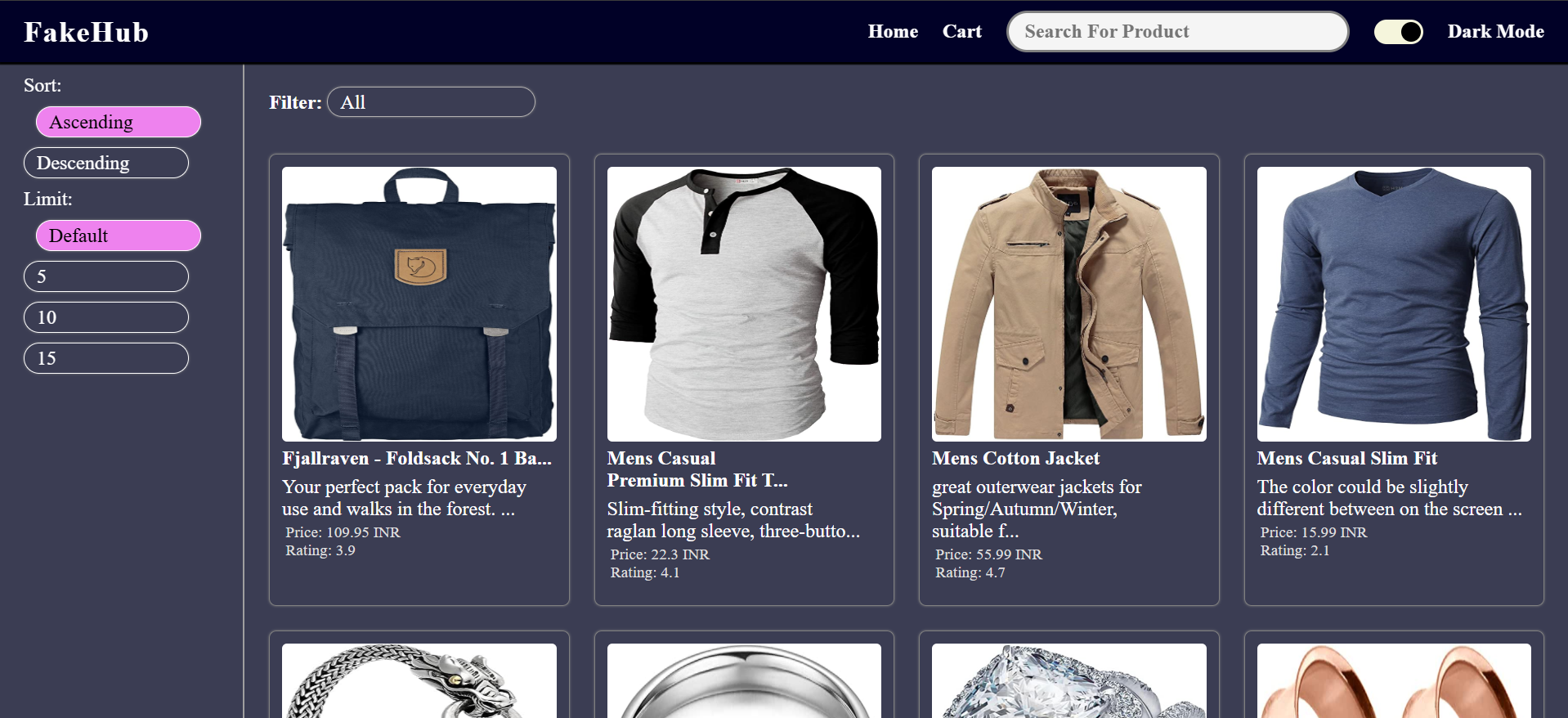
Task: Click the Mens Casual Slim Fit title
Action: 1347,458
